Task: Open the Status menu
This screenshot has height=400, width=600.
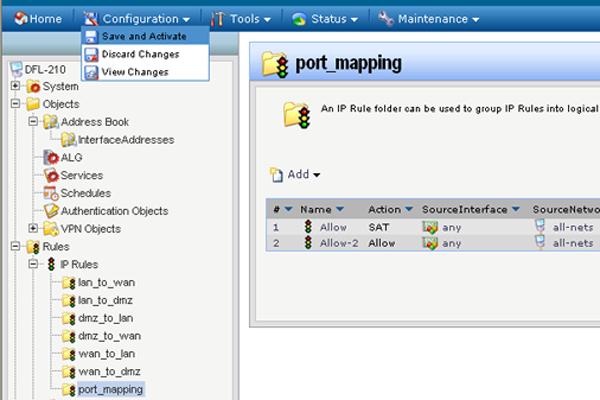Action: click(x=325, y=18)
